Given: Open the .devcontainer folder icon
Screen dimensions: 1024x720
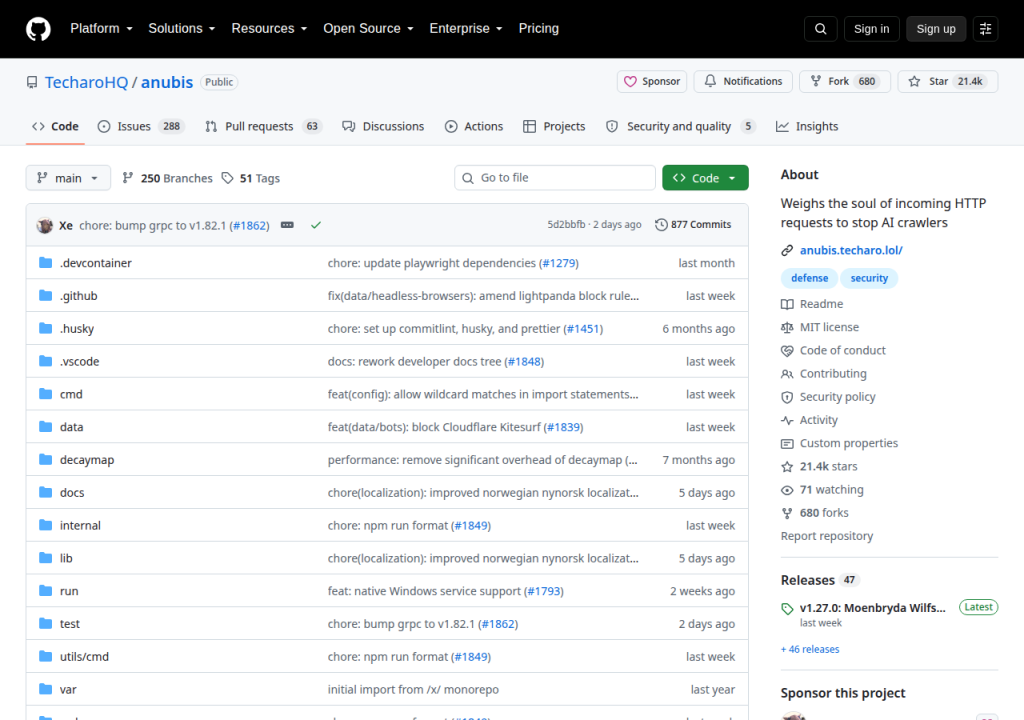Looking at the screenshot, I should pos(46,263).
